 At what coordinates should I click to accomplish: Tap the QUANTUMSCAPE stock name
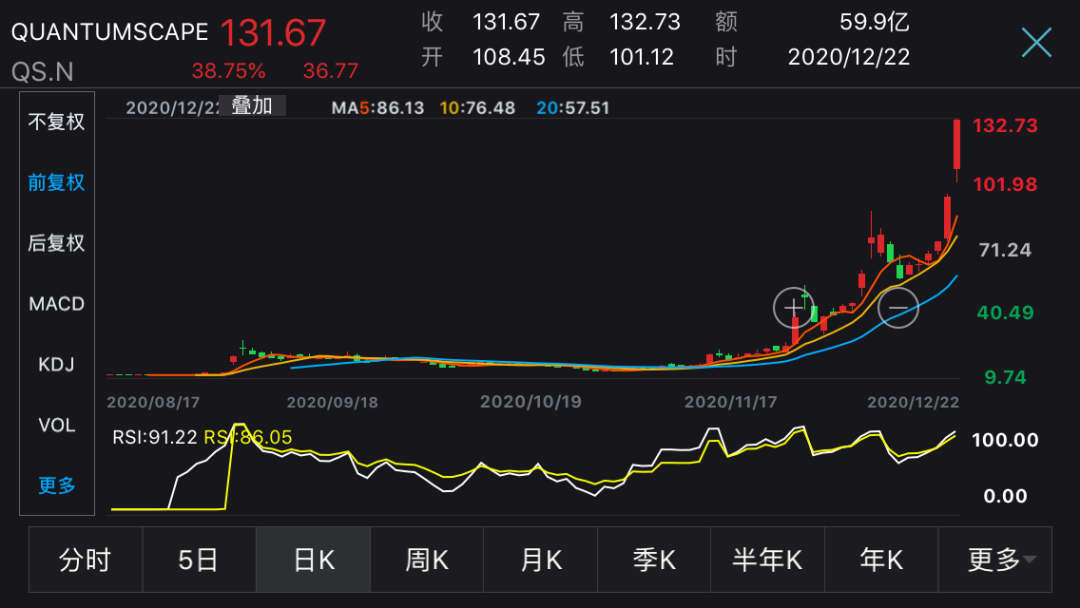(110, 32)
